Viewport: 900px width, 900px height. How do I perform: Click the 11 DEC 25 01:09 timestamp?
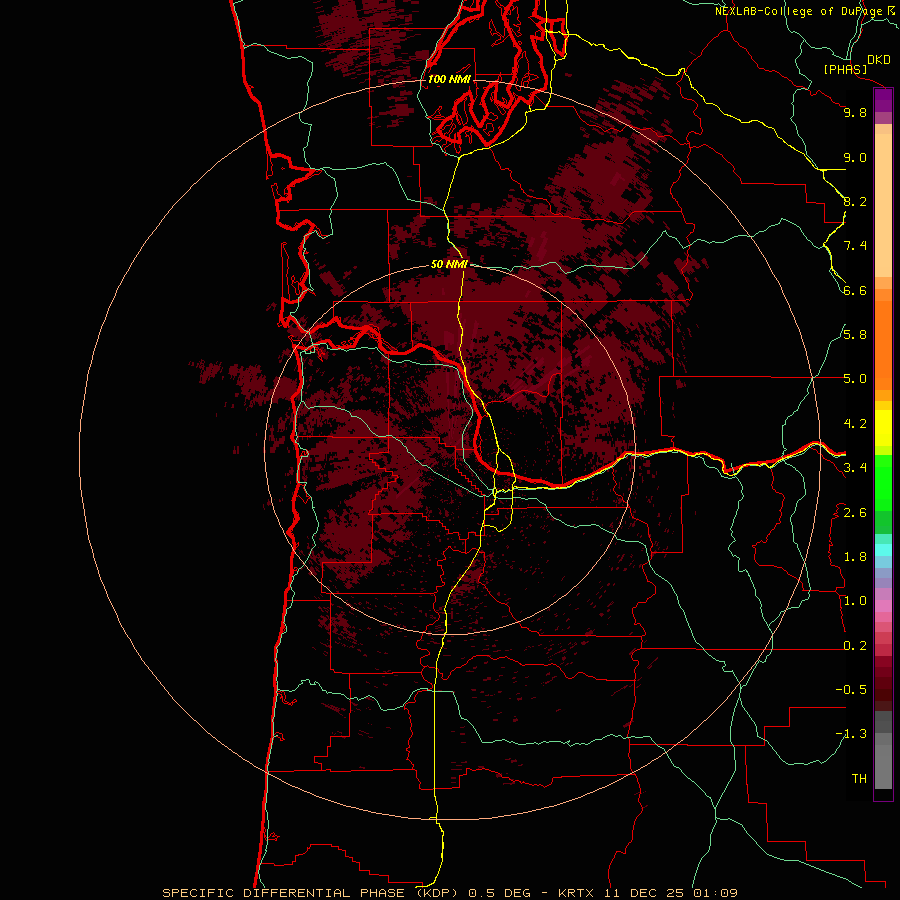pyautogui.click(x=670, y=893)
